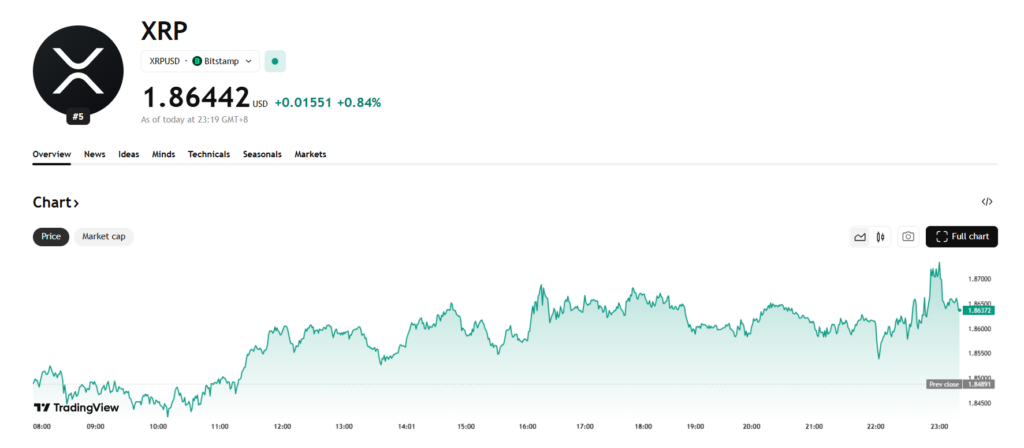This screenshot has height=448, width=1024.
Task: Select the Price chart toggle
Action: click(x=50, y=237)
